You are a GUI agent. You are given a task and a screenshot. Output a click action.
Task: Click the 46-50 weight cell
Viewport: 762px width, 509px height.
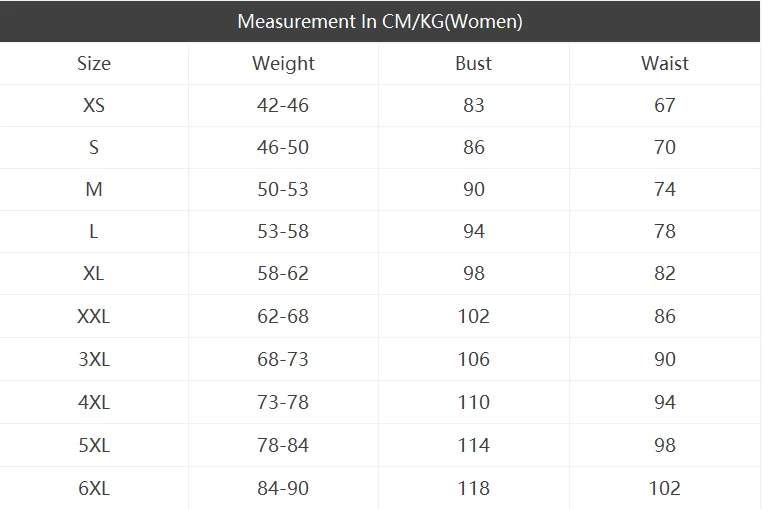click(283, 147)
